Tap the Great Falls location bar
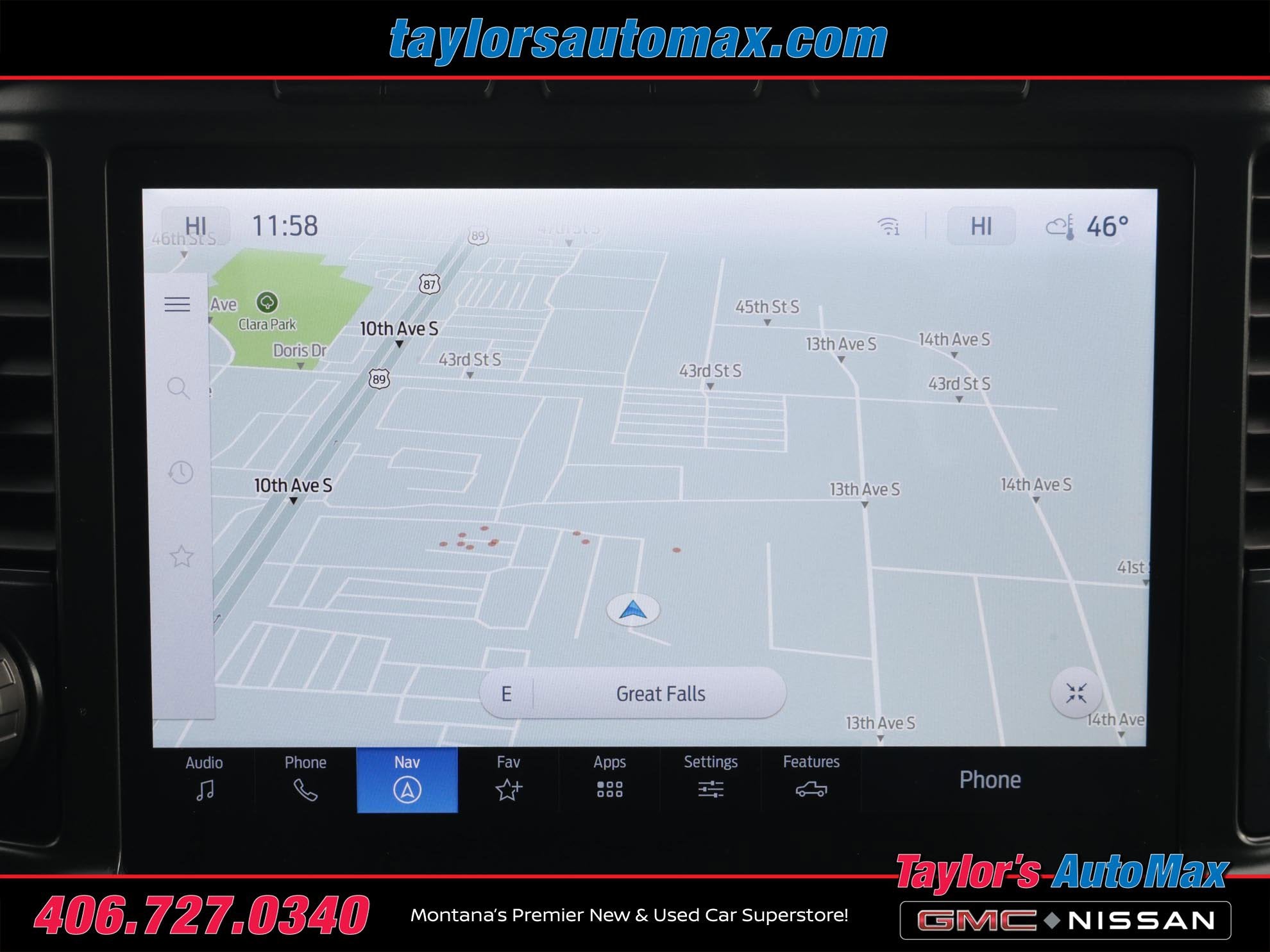 pyautogui.click(x=661, y=694)
